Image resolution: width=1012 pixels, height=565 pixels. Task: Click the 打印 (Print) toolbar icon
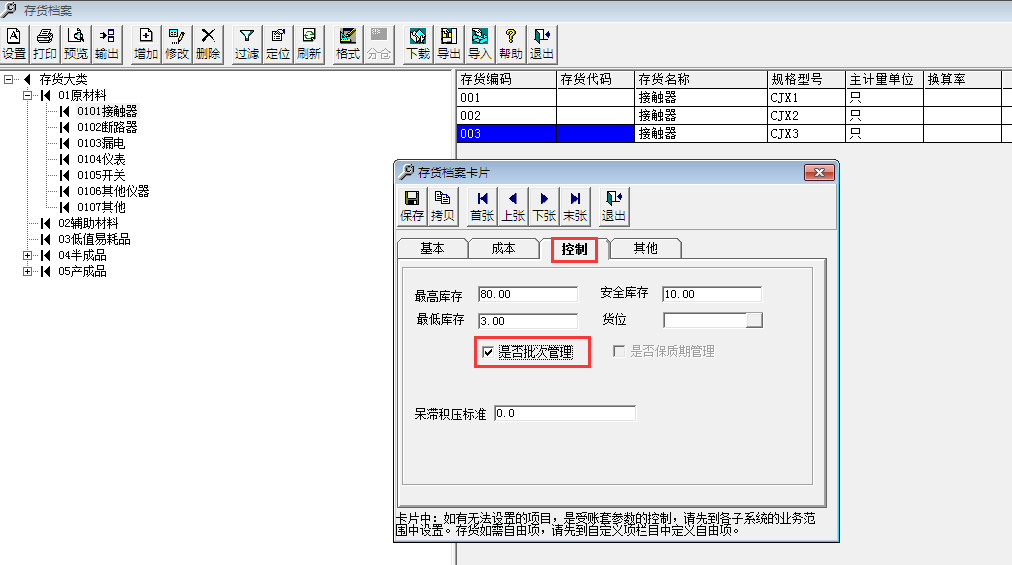pos(45,44)
